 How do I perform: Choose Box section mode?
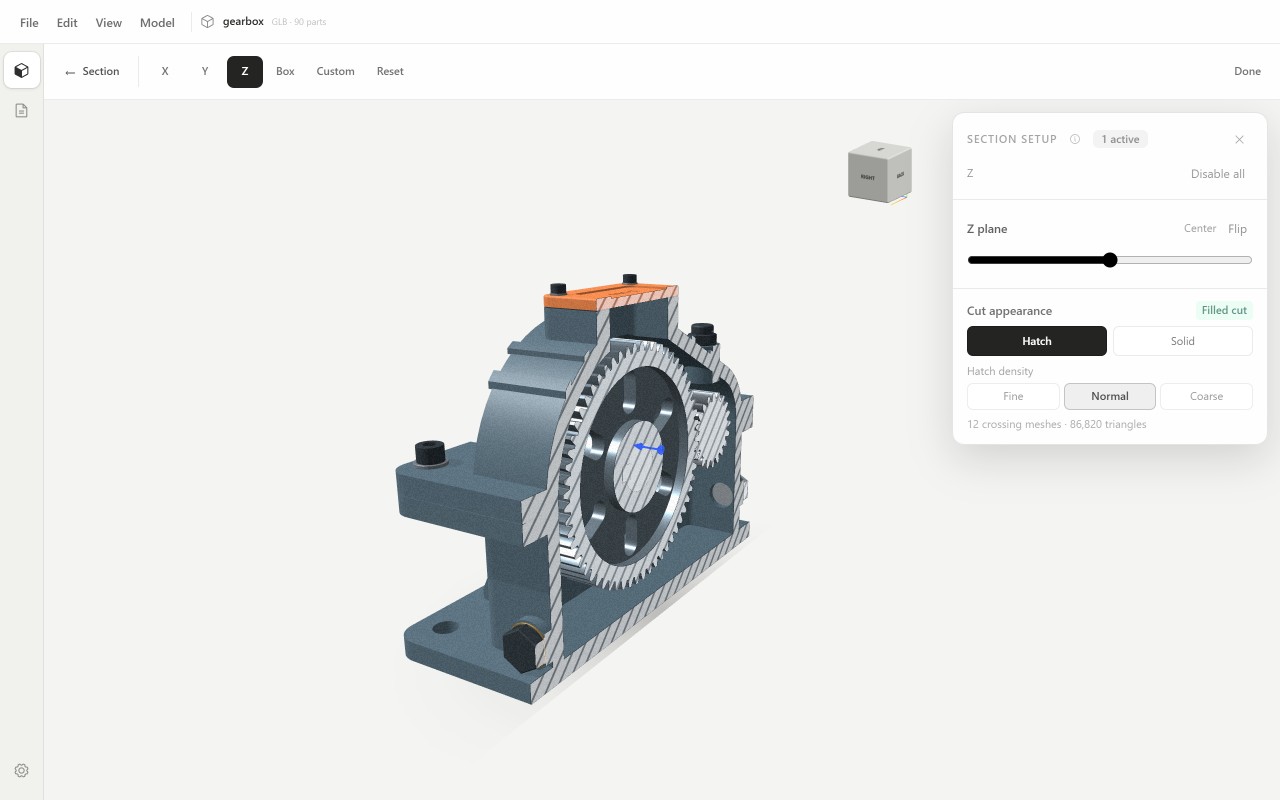pos(285,71)
